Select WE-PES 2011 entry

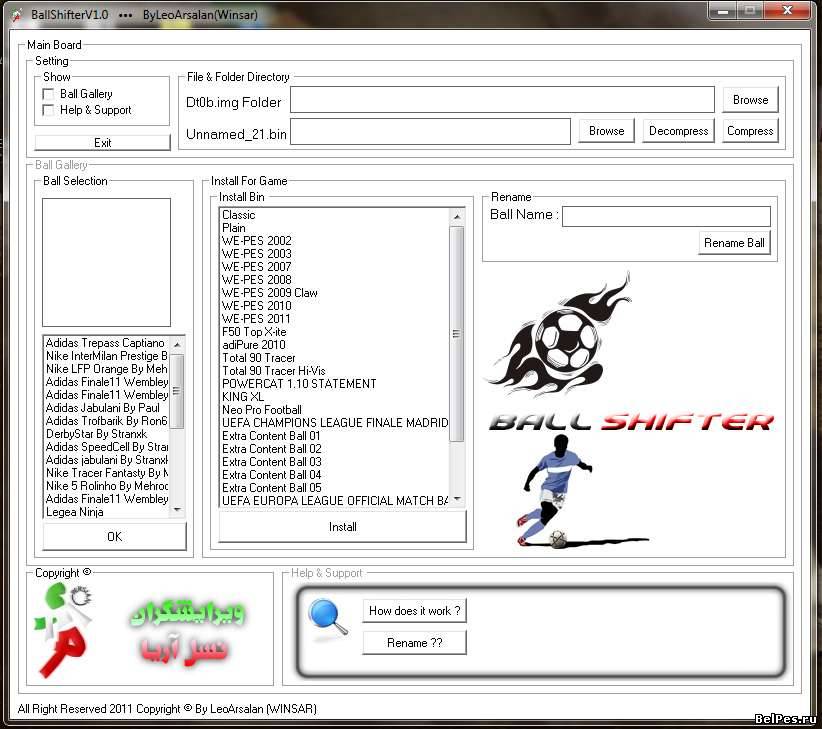pos(334,319)
